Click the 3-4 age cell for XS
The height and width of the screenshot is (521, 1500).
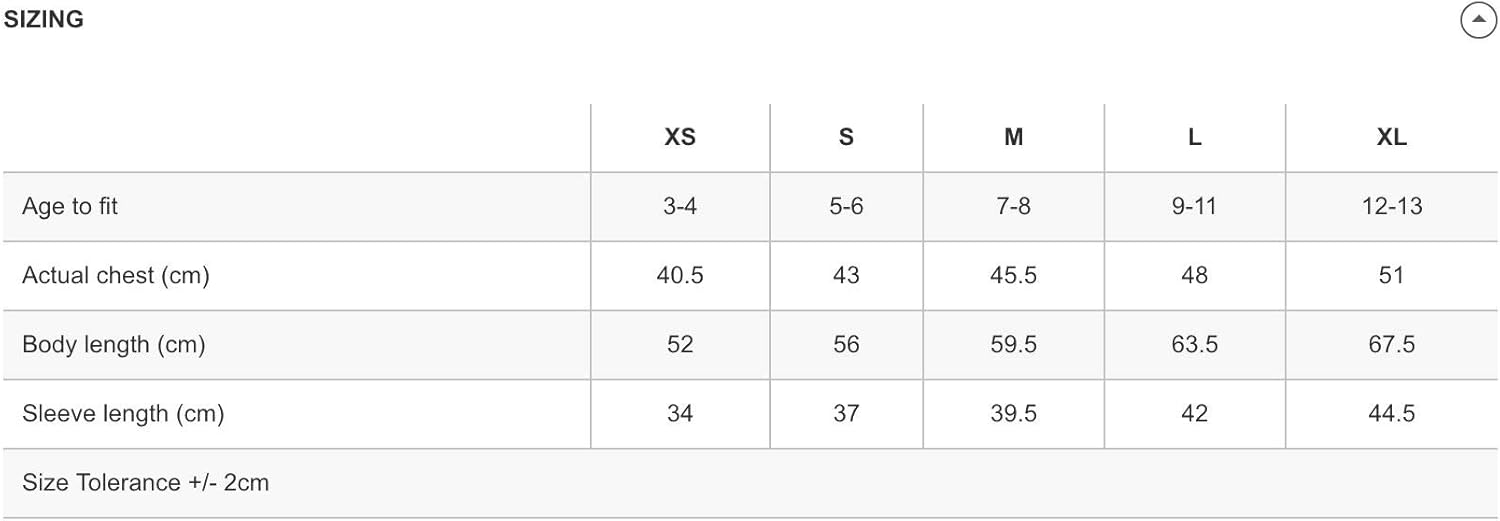[680, 207]
